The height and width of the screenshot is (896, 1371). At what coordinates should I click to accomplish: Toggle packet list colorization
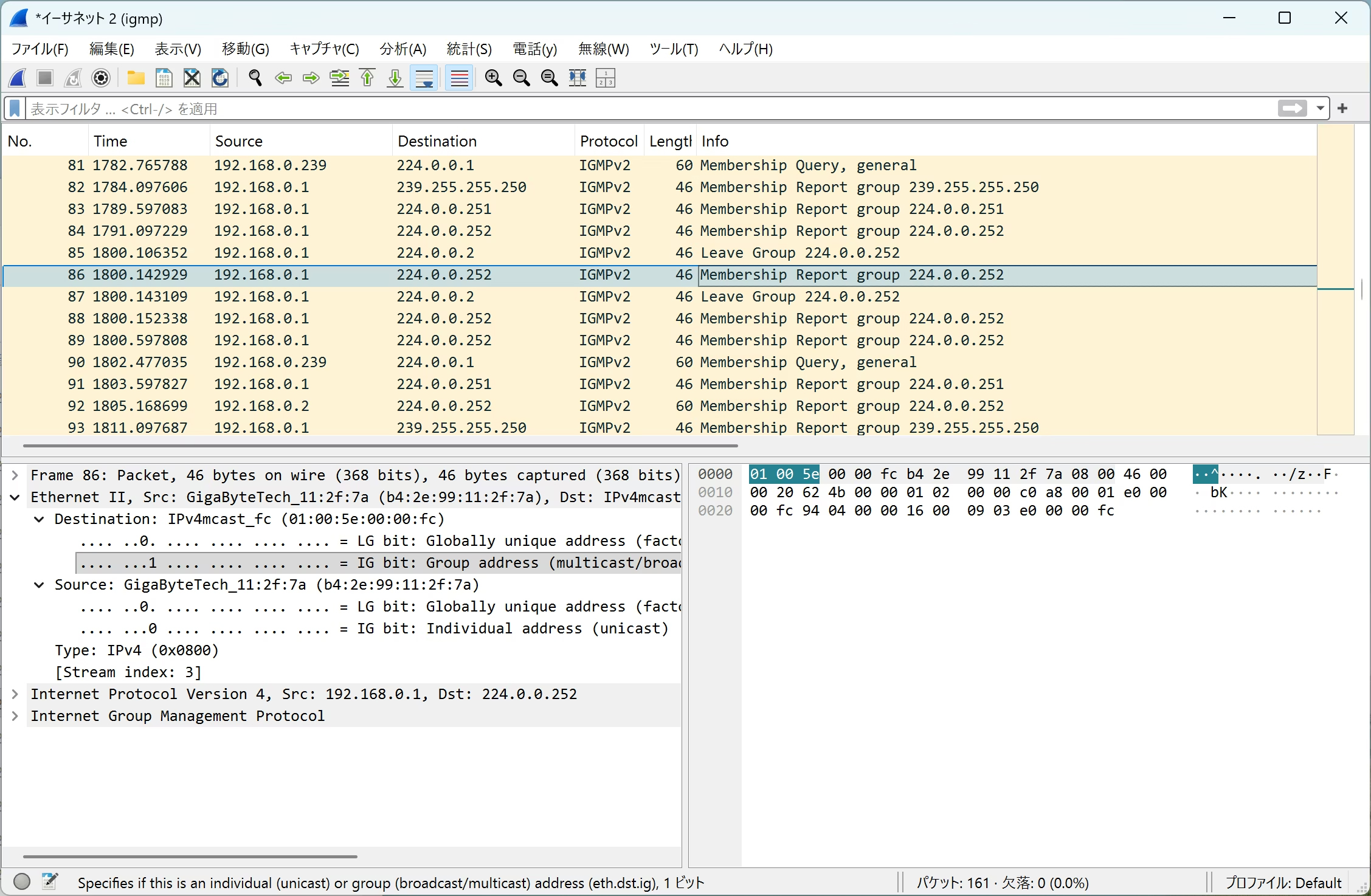pos(459,78)
